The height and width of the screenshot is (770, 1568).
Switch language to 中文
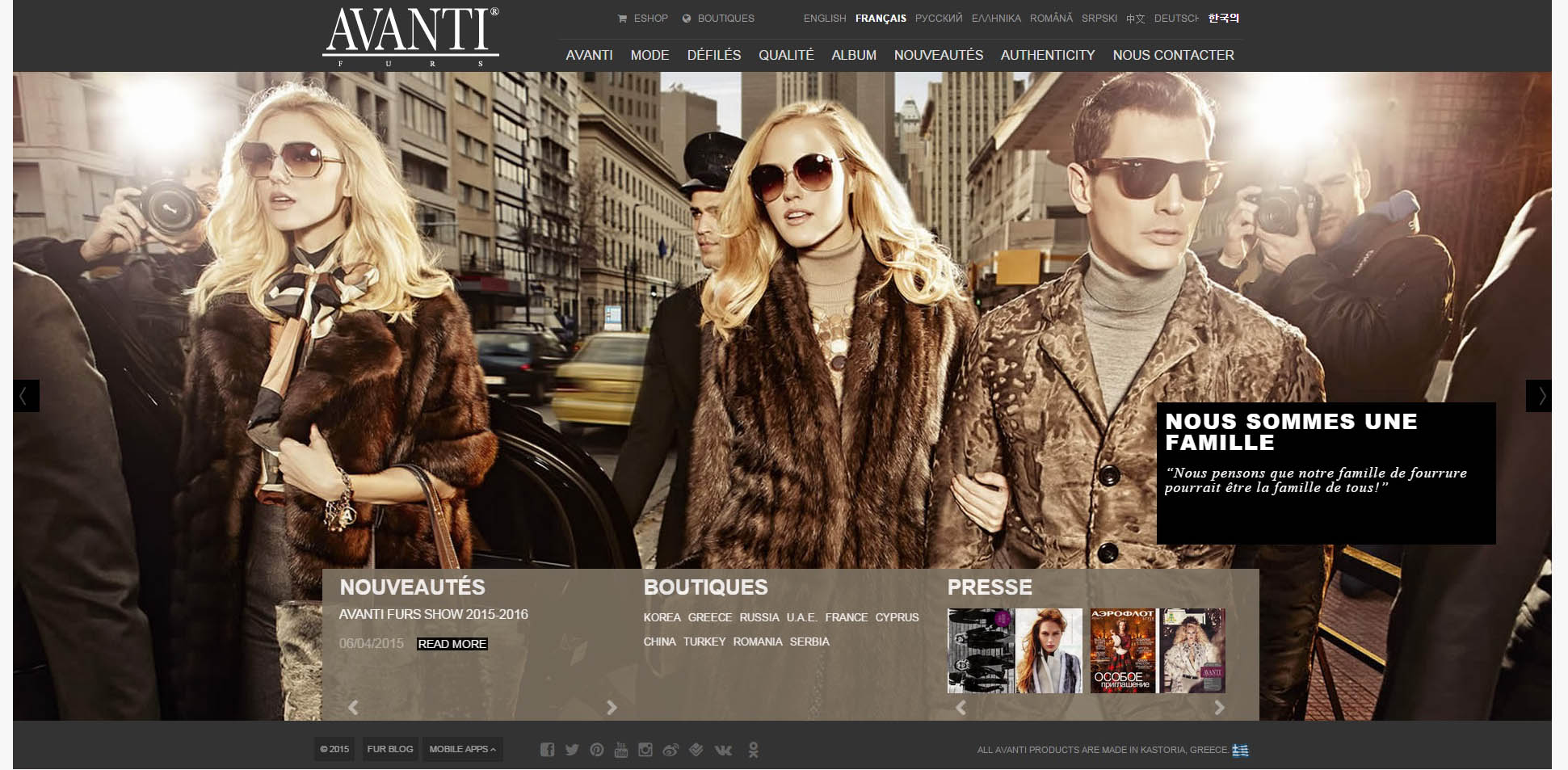coord(1136,18)
